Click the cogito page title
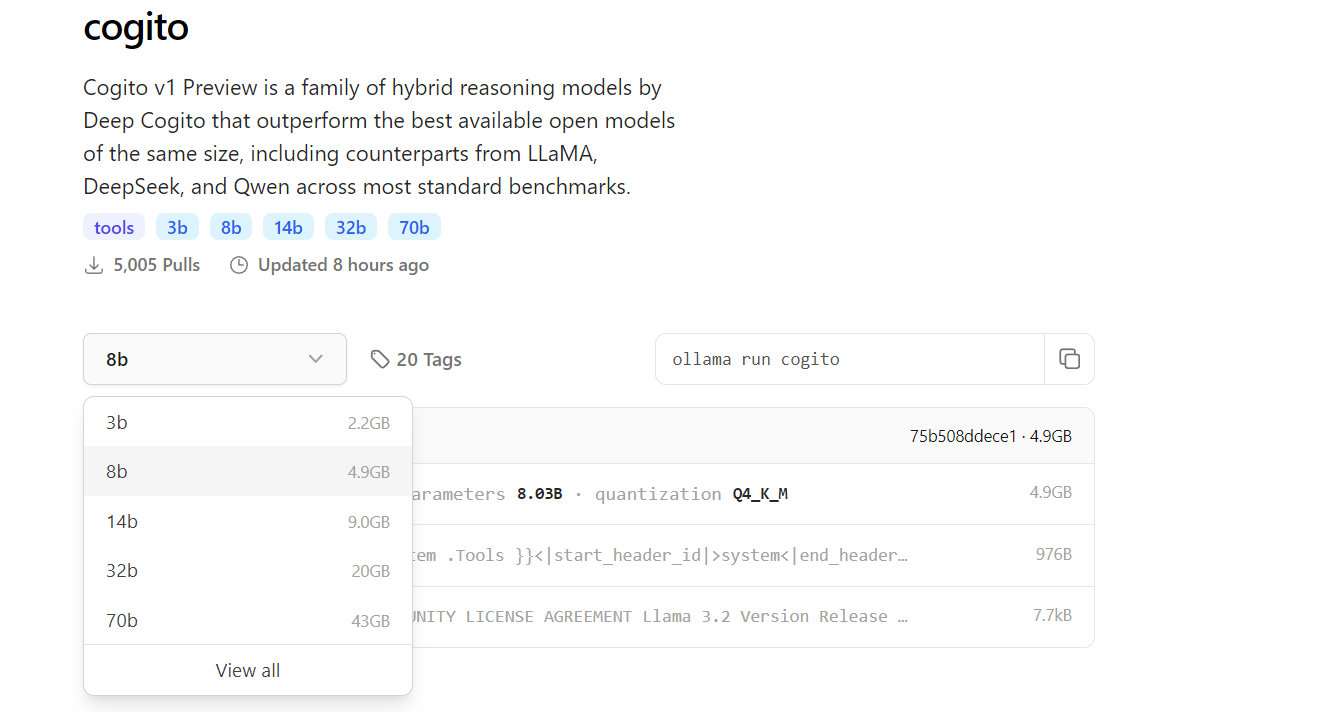The image size is (1340, 712). 136,27
